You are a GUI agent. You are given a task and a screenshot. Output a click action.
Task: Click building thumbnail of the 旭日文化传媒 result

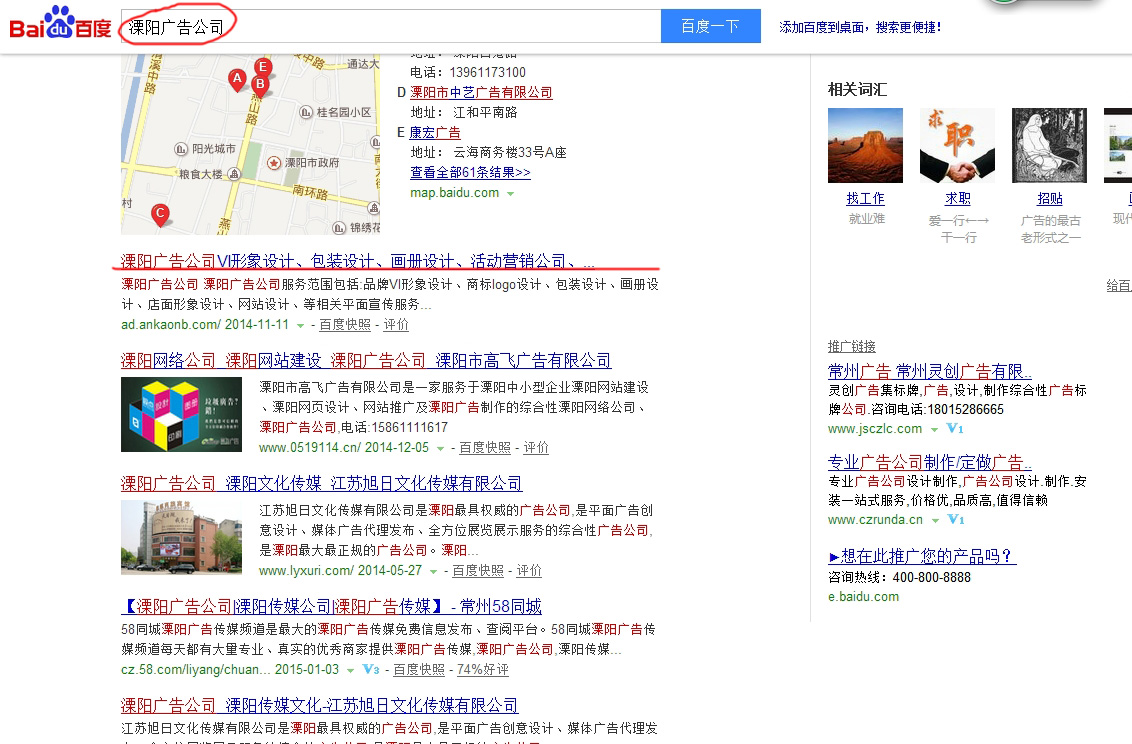coord(181,537)
